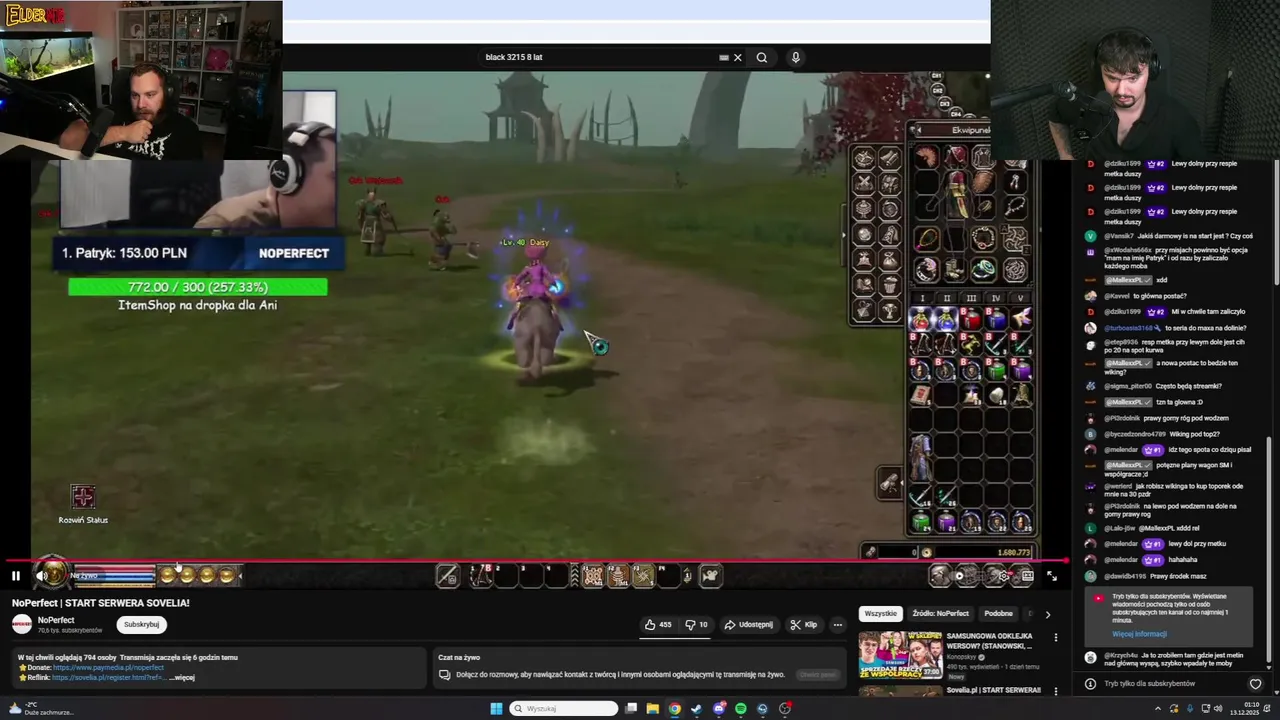Focus the search field containing black 3215 8 lat
Viewport: 1280px width, 720px height.
click(x=598, y=57)
